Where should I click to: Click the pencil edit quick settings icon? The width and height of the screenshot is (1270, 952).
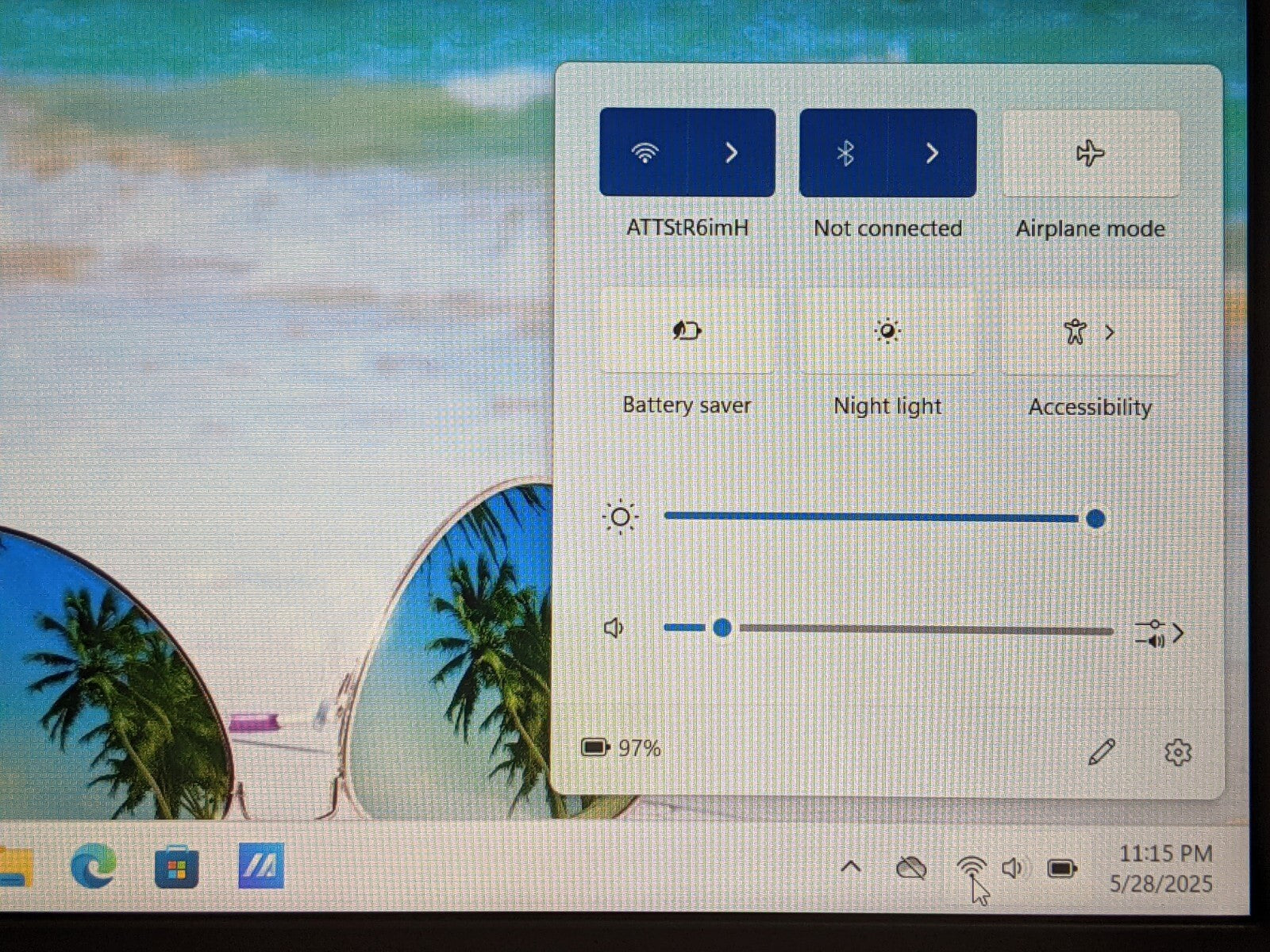(x=1102, y=752)
